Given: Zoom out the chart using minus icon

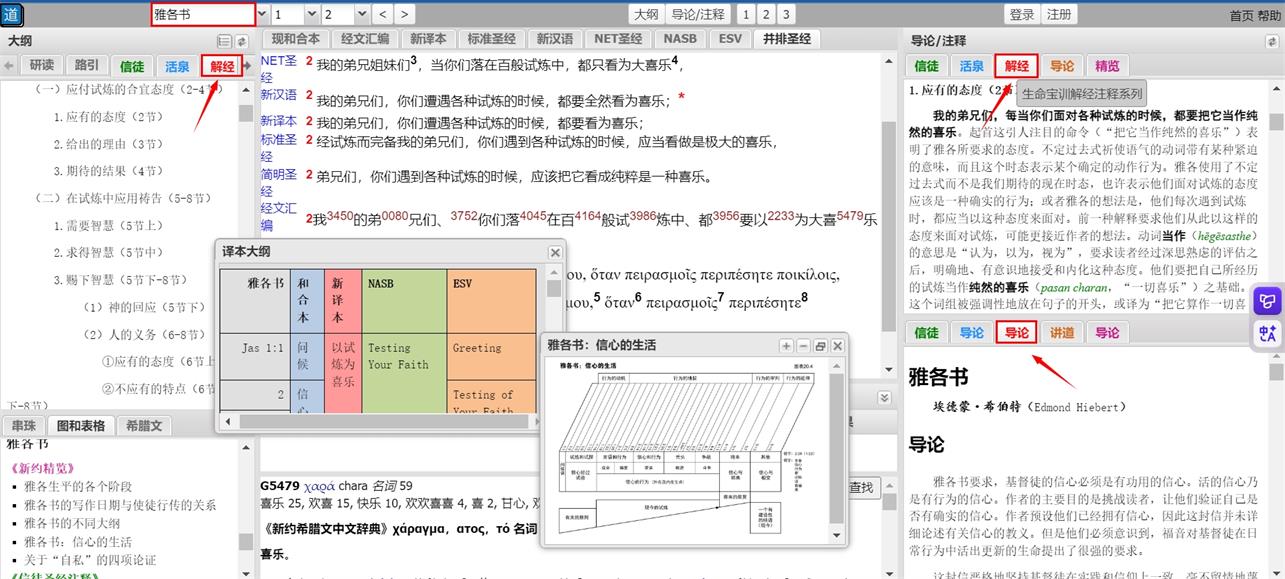Looking at the screenshot, I should (803, 346).
